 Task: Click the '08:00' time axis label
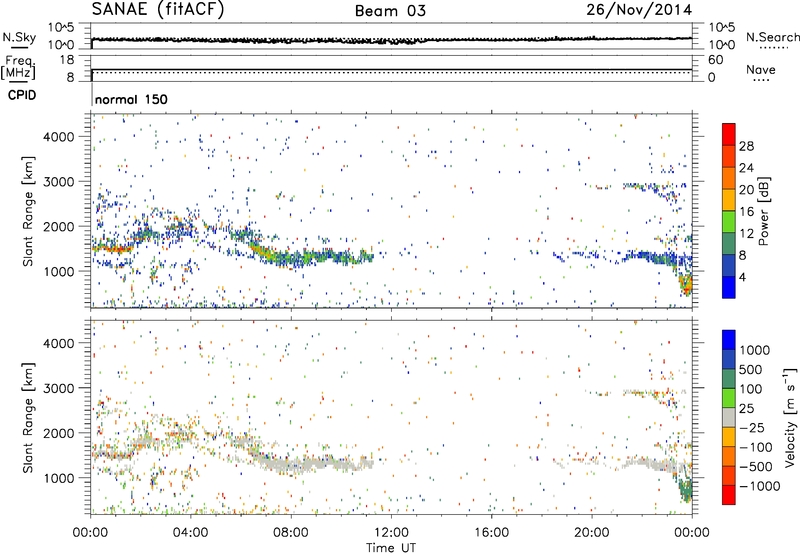click(x=291, y=533)
